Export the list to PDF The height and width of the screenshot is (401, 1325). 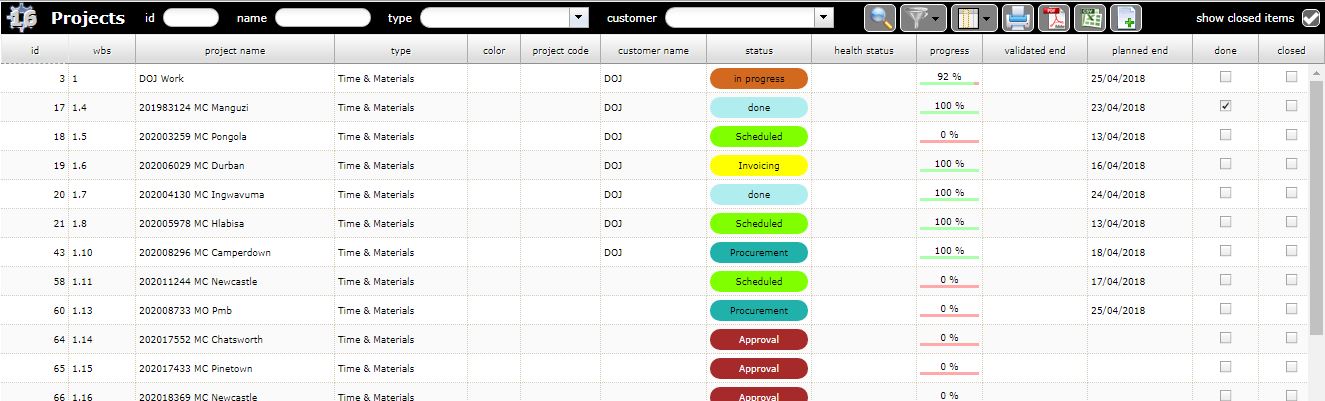click(x=1054, y=18)
